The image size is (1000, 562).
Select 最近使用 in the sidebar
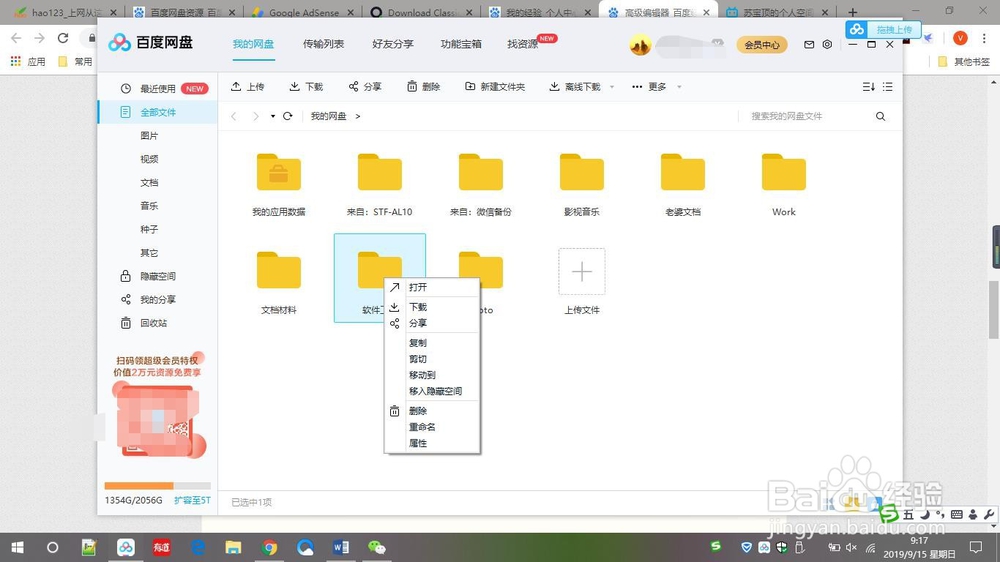click(158, 89)
